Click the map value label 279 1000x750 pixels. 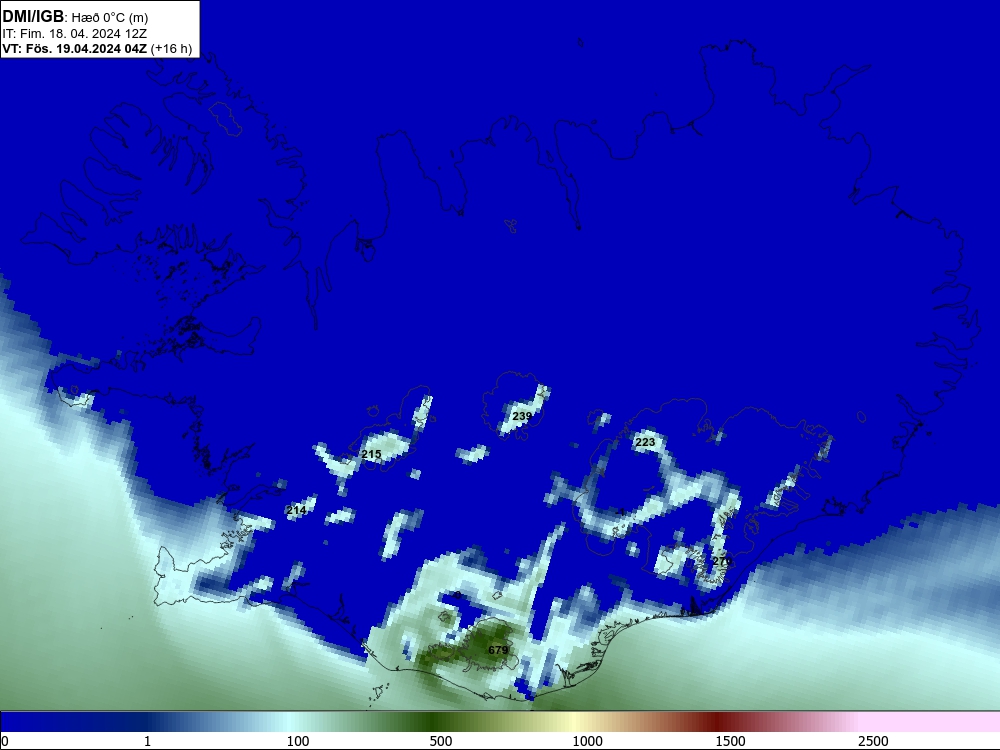tap(722, 561)
